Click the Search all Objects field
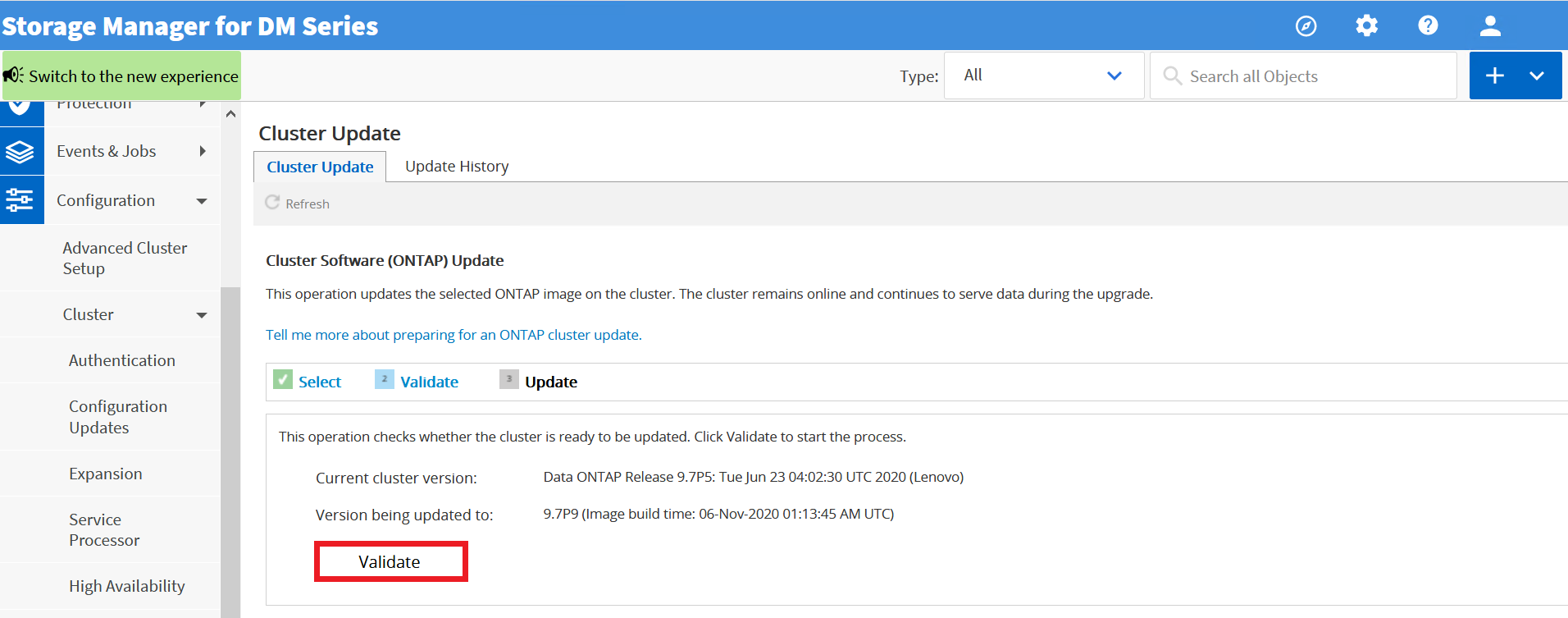1568x618 pixels. pyautogui.click(x=1303, y=76)
